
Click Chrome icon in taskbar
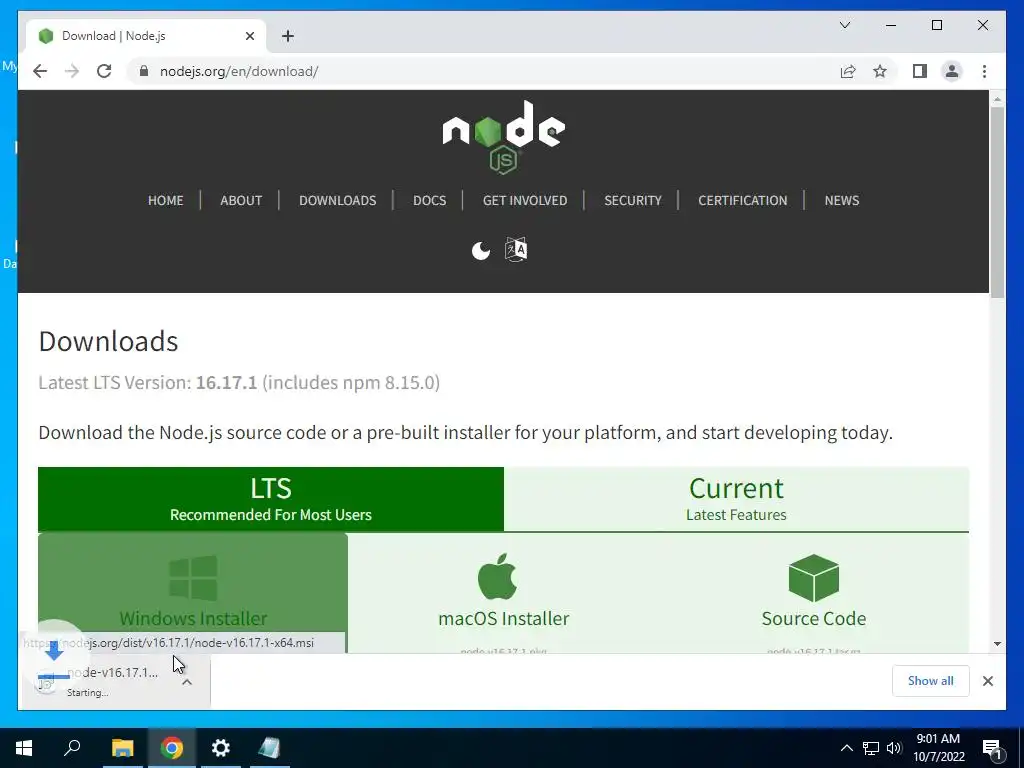172,748
